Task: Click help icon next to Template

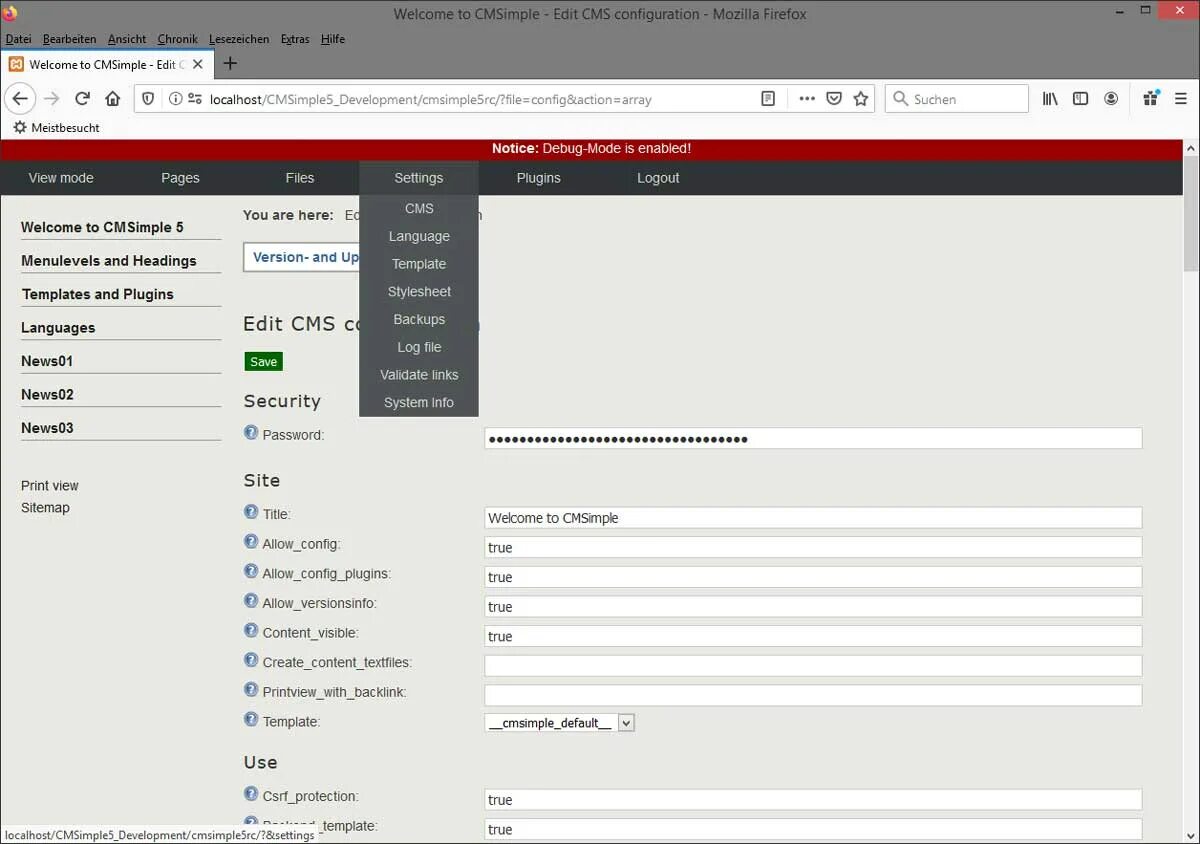Action: pos(251,719)
